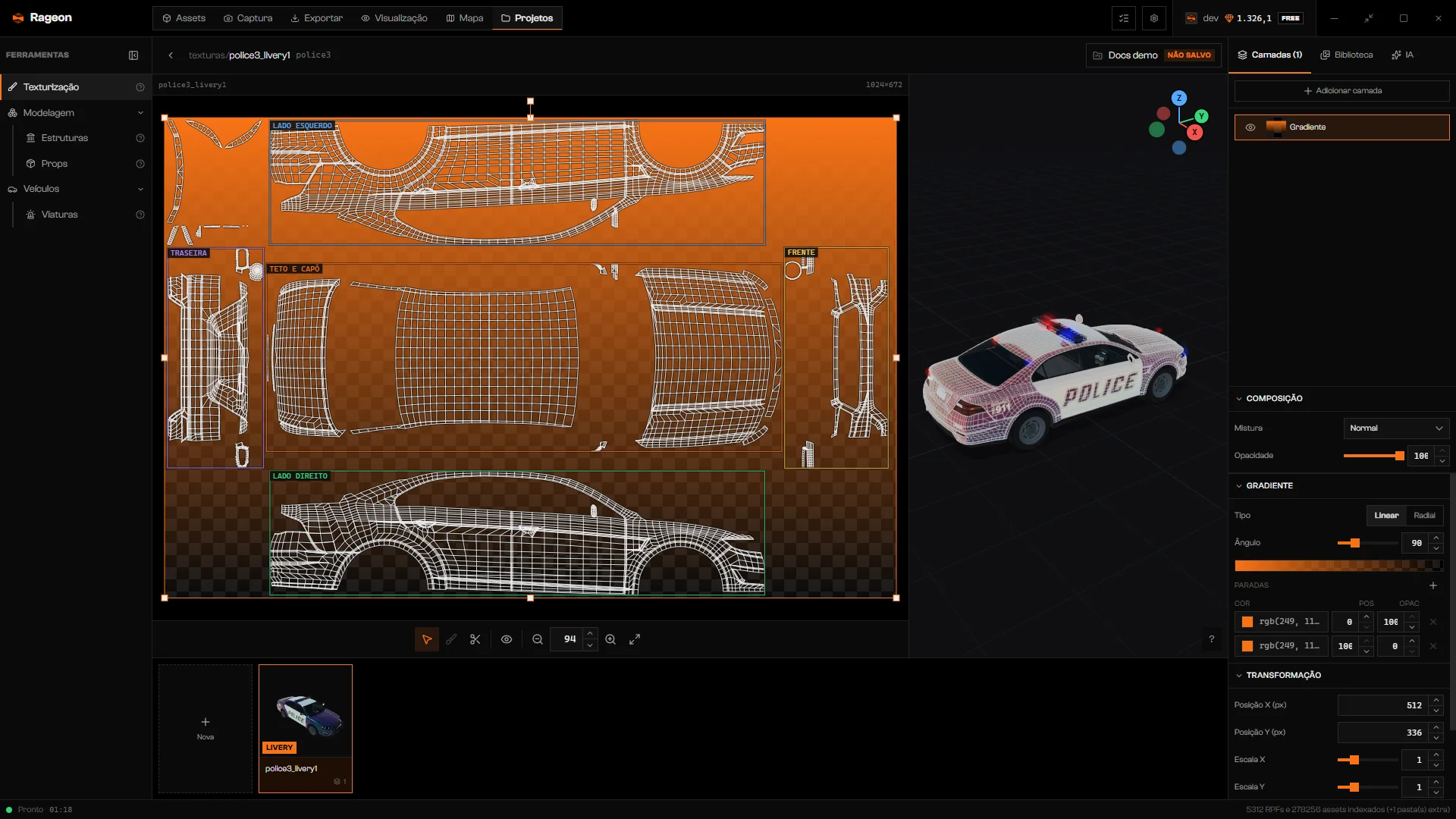
Task: Click first gradient stop color swatch
Action: pyautogui.click(x=1247, y=622)
